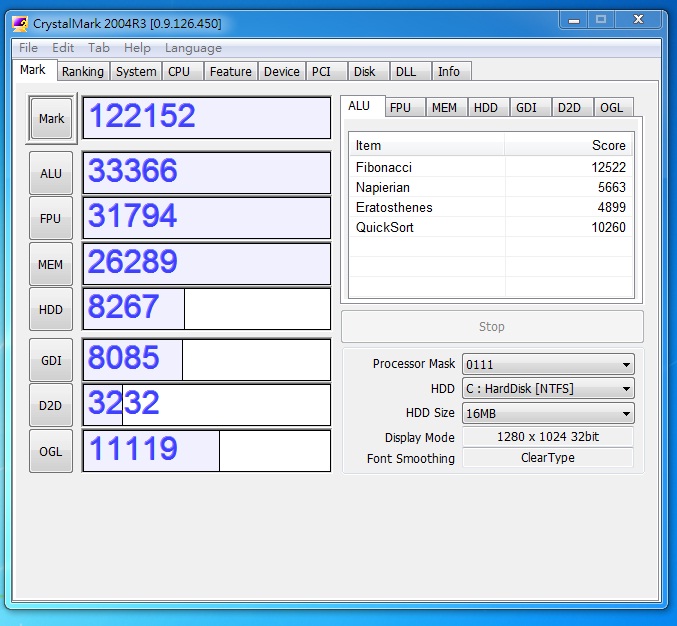
Task: Select the Fibonacci row
Action: click(491, 167)
